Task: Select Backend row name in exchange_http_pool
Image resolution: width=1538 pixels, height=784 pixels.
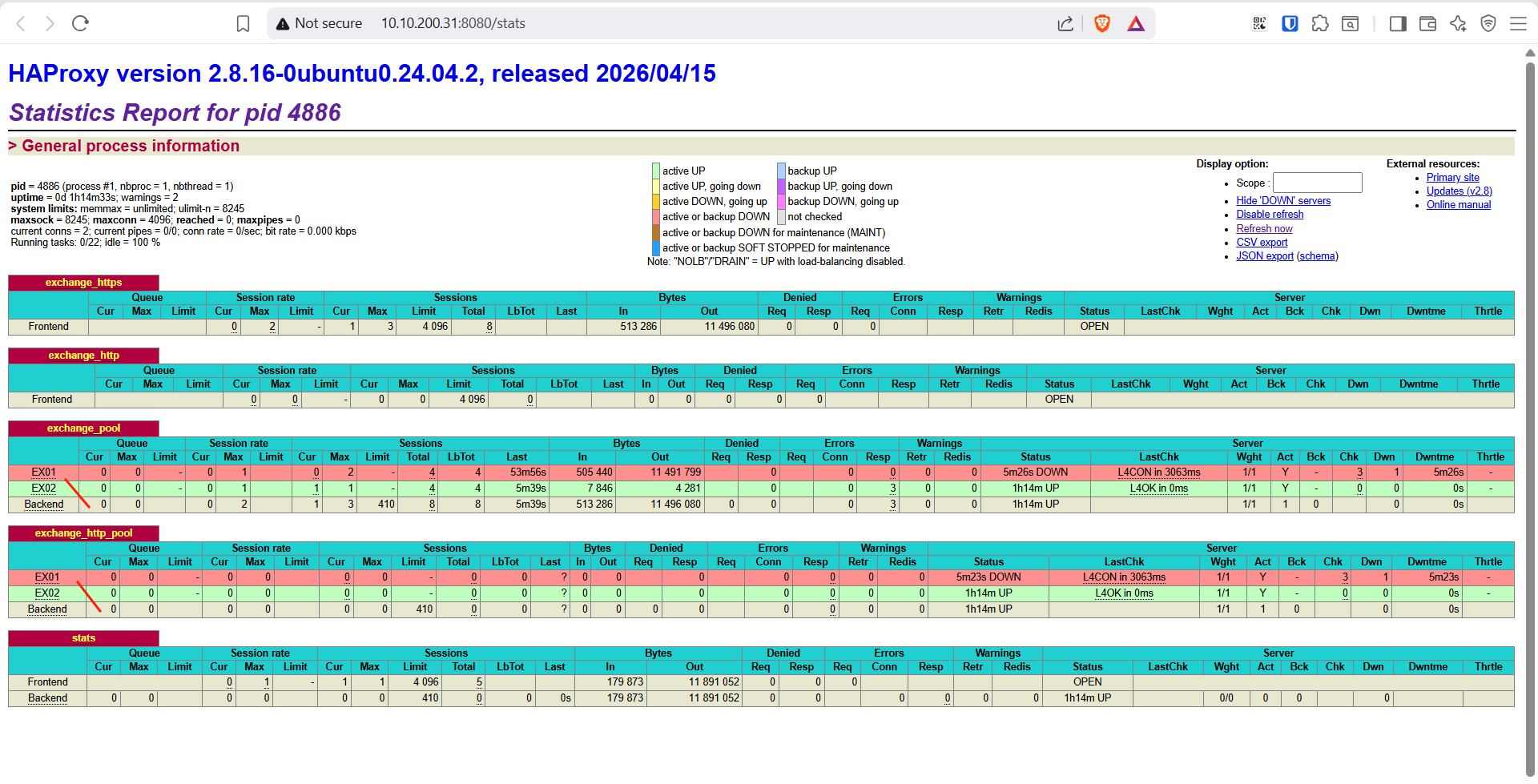Action: pos(47,609)
